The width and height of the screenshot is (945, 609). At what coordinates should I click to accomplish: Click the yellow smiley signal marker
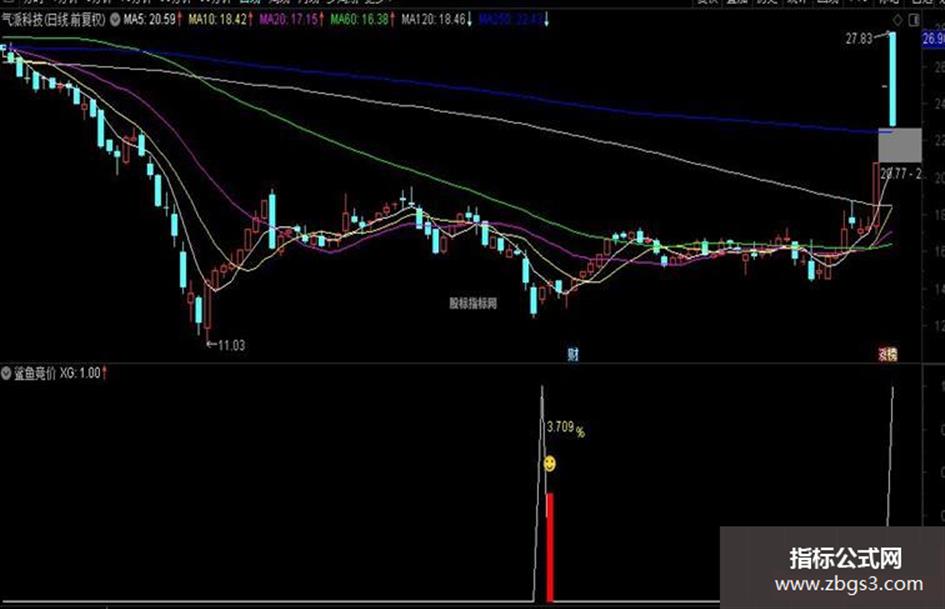coord(550,464)
